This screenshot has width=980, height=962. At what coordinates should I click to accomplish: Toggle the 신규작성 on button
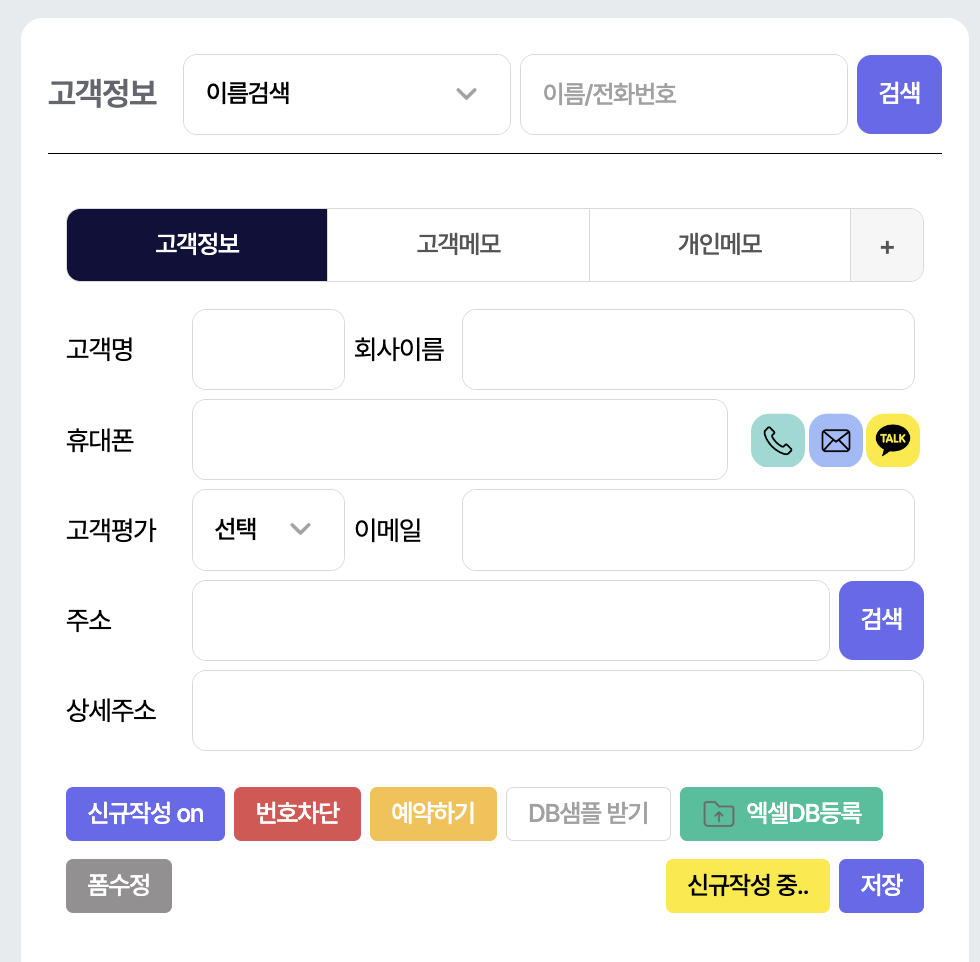click(145, 814)
